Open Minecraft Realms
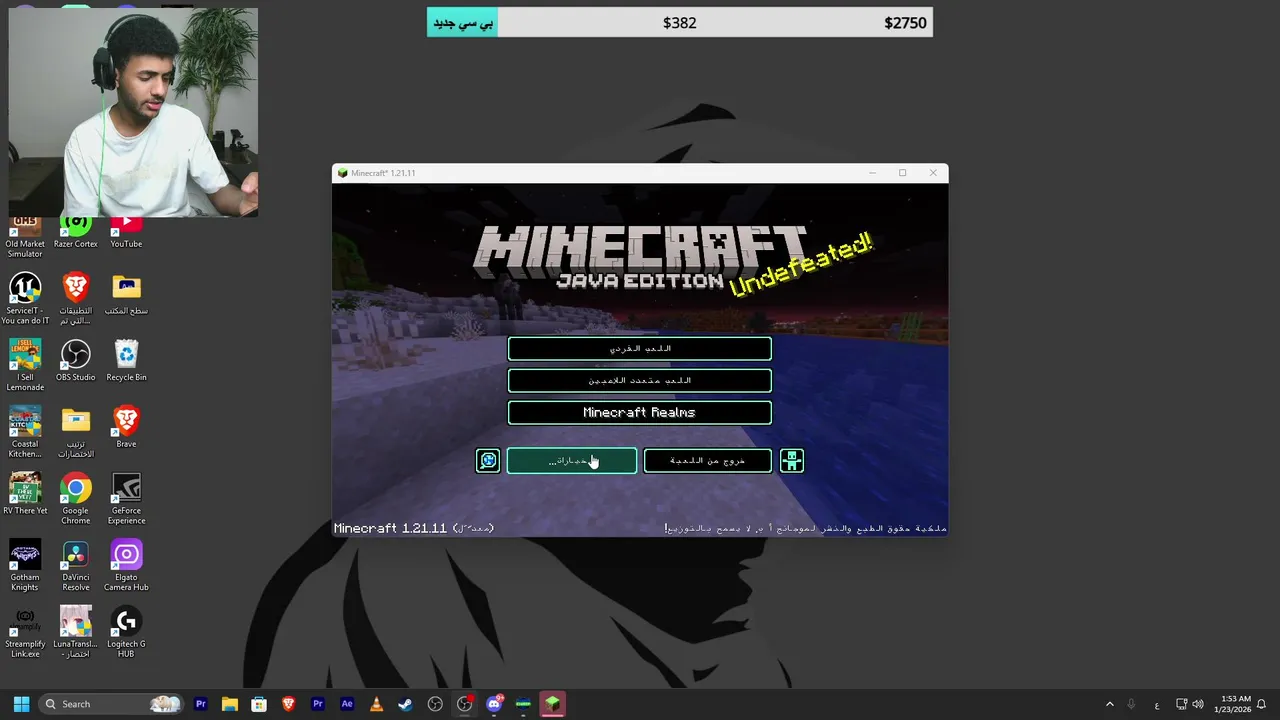1280x720 pixels. 639,412
